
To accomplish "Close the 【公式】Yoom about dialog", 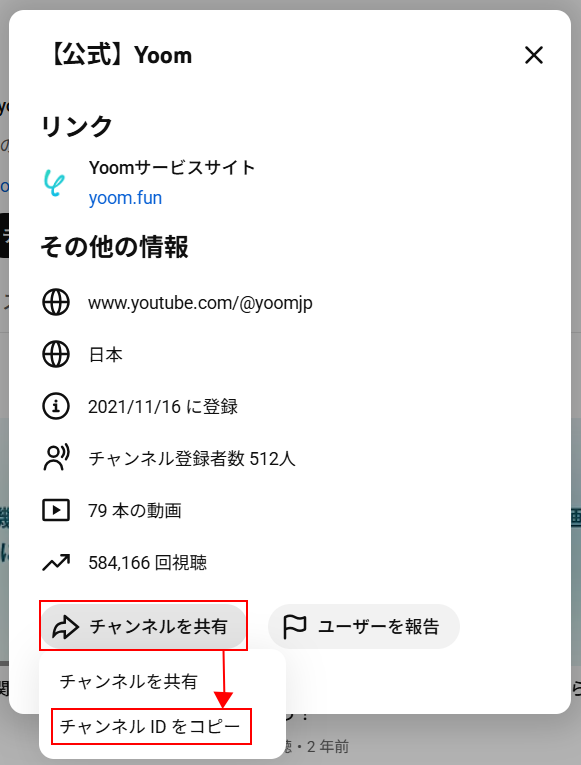I will [x=534, y=55].
